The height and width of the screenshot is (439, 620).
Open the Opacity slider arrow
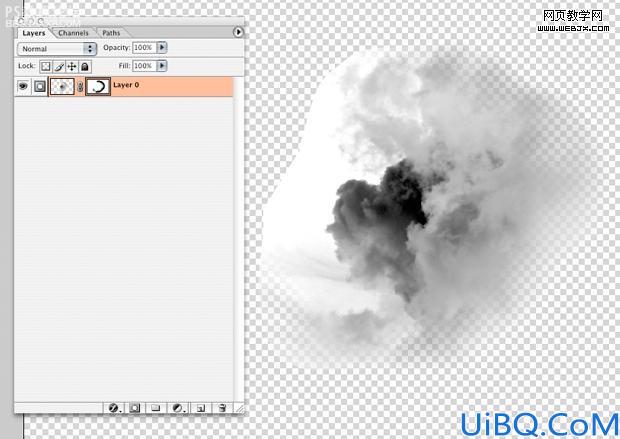tap(162, 47)
